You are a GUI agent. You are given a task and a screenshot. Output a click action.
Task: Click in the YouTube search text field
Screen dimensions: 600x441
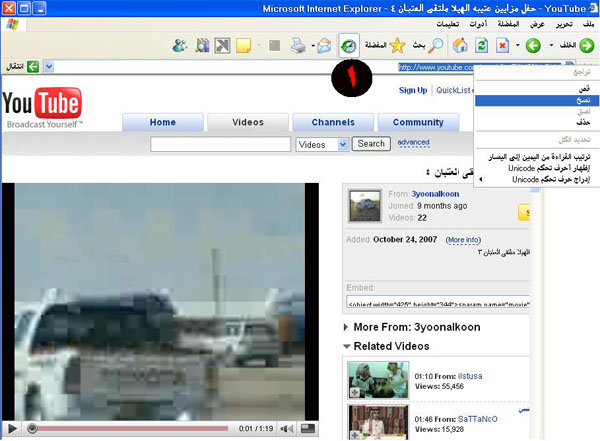pyautogui.click(x=220, y=144)
